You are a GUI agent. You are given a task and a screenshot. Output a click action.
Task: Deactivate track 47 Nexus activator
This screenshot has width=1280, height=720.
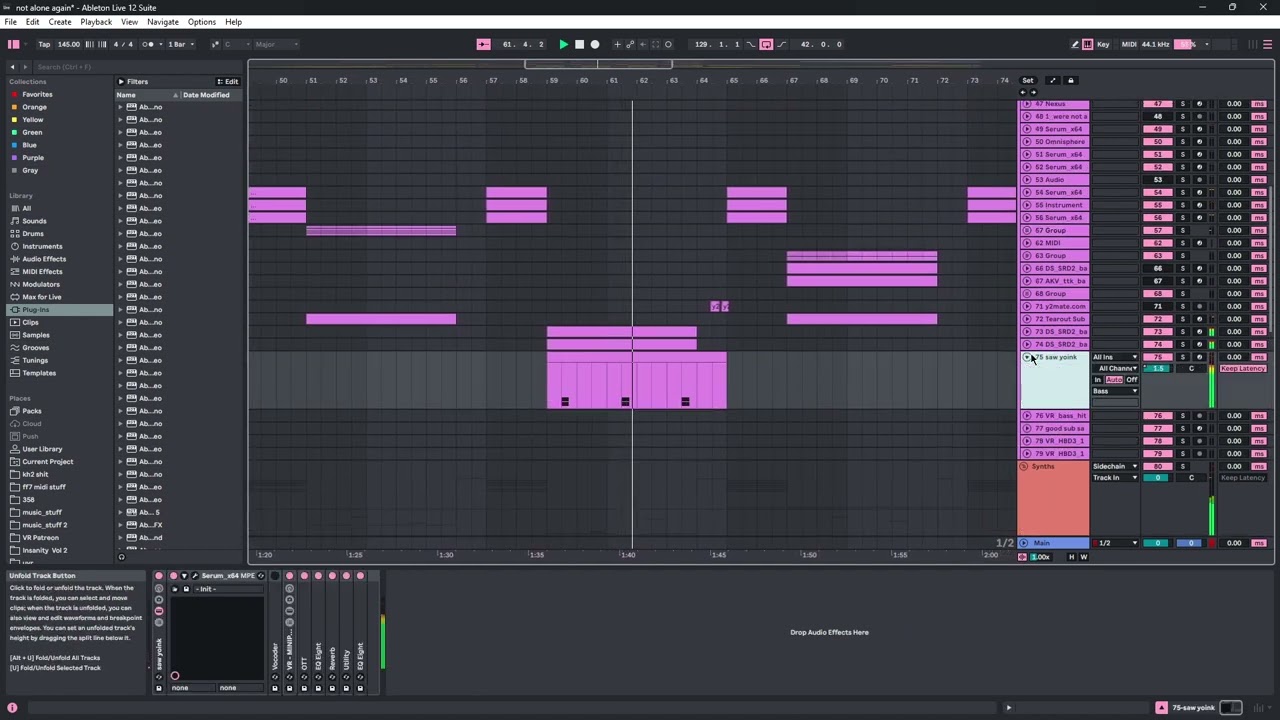coord(1158,104)
